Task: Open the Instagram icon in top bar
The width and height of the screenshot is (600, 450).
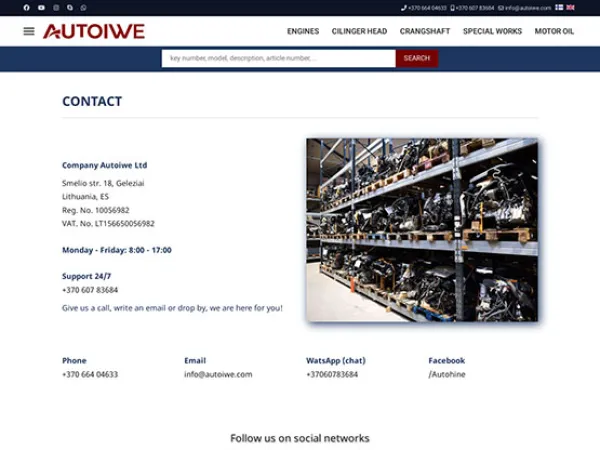Action: [56, 8]
